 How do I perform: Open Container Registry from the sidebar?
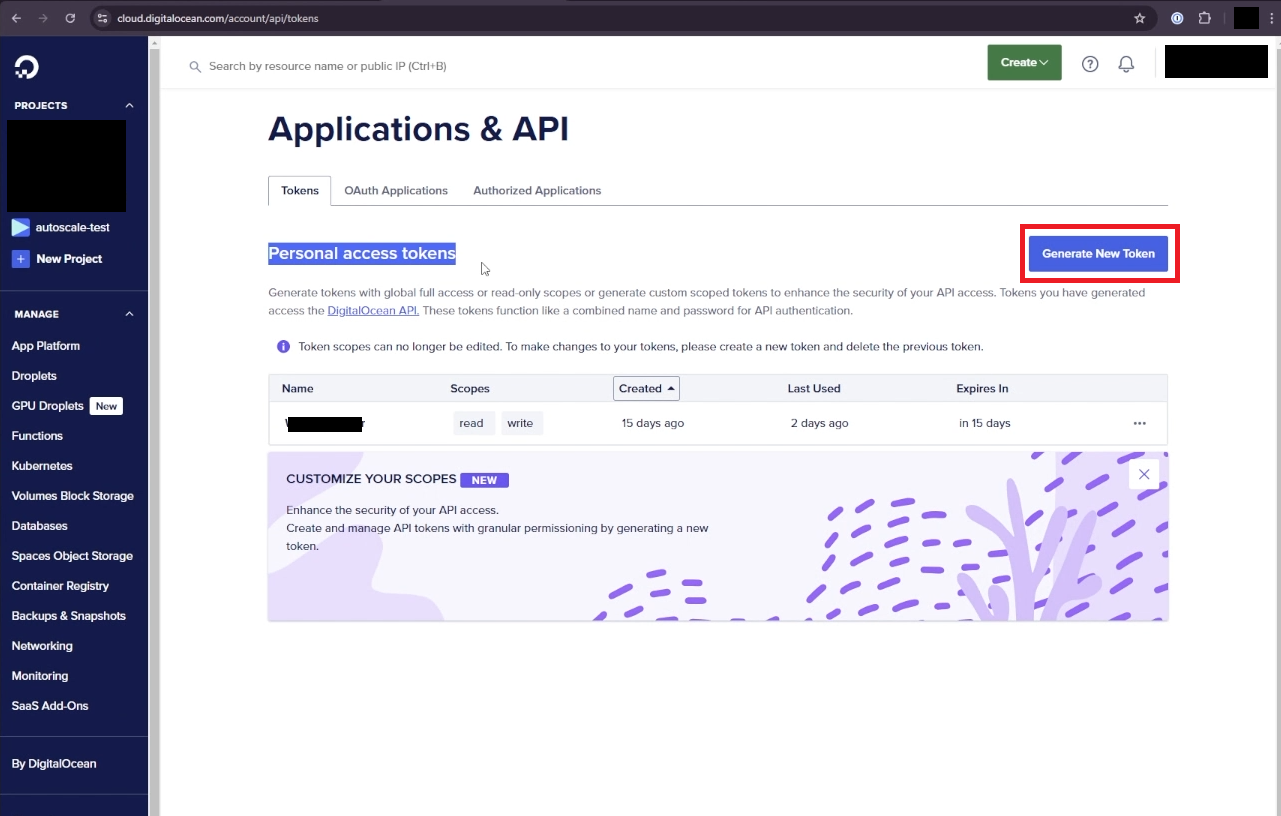pyautogui.click(x=59, y=585)
